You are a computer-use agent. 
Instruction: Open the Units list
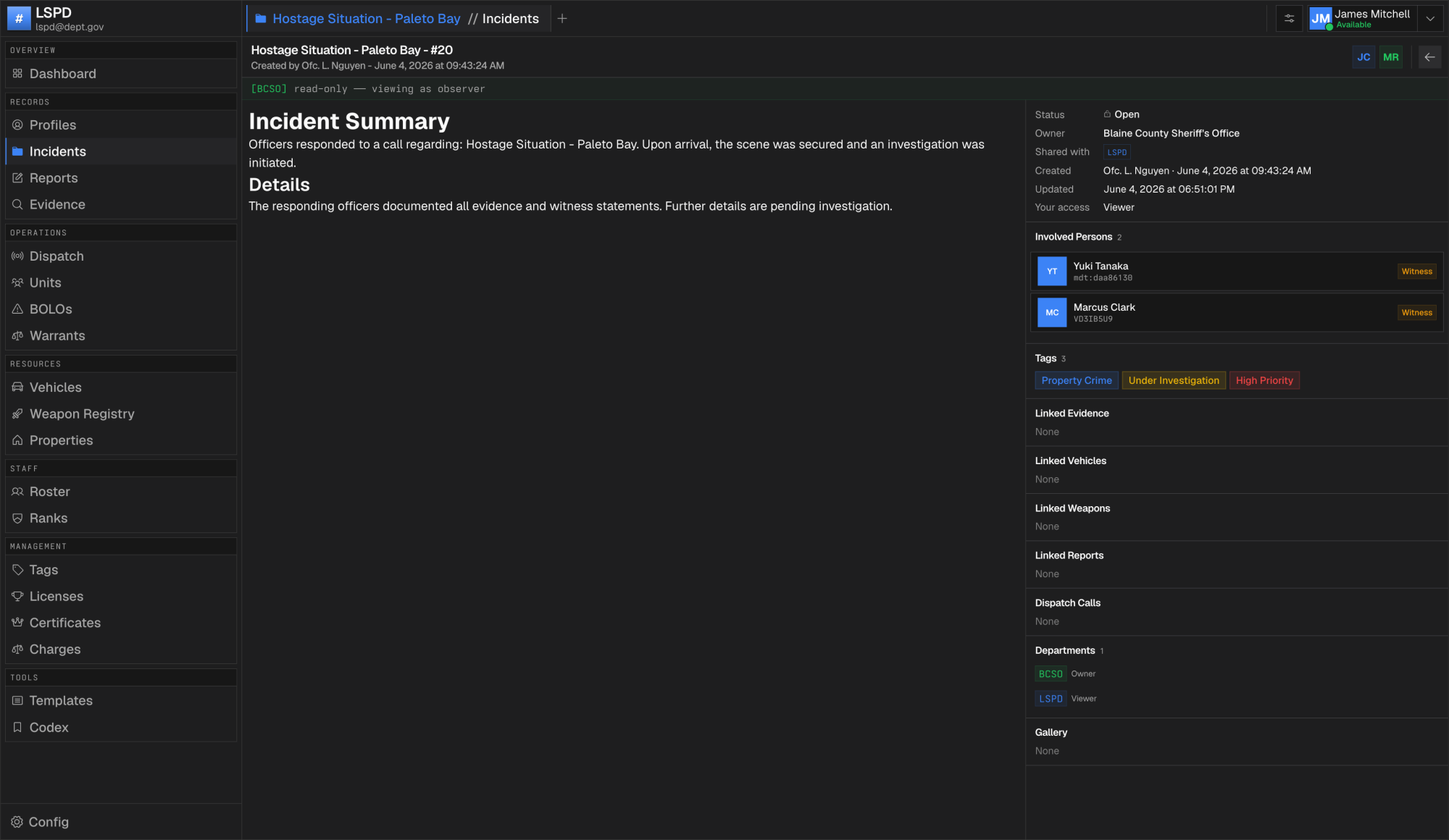point(121,283)
